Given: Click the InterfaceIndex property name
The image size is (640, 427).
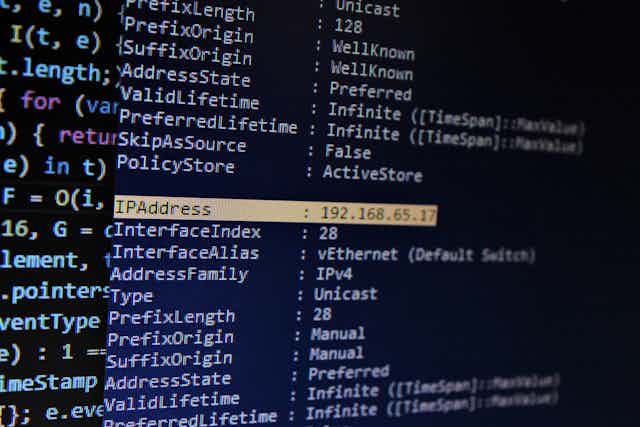Looking at the screenshot, I should click(x=187, y=231).
